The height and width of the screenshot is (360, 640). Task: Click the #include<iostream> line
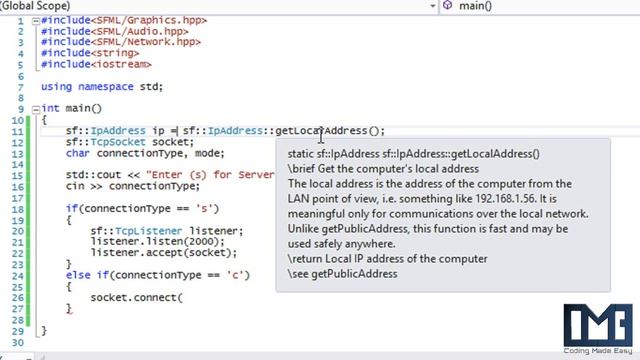pos(96,64)
